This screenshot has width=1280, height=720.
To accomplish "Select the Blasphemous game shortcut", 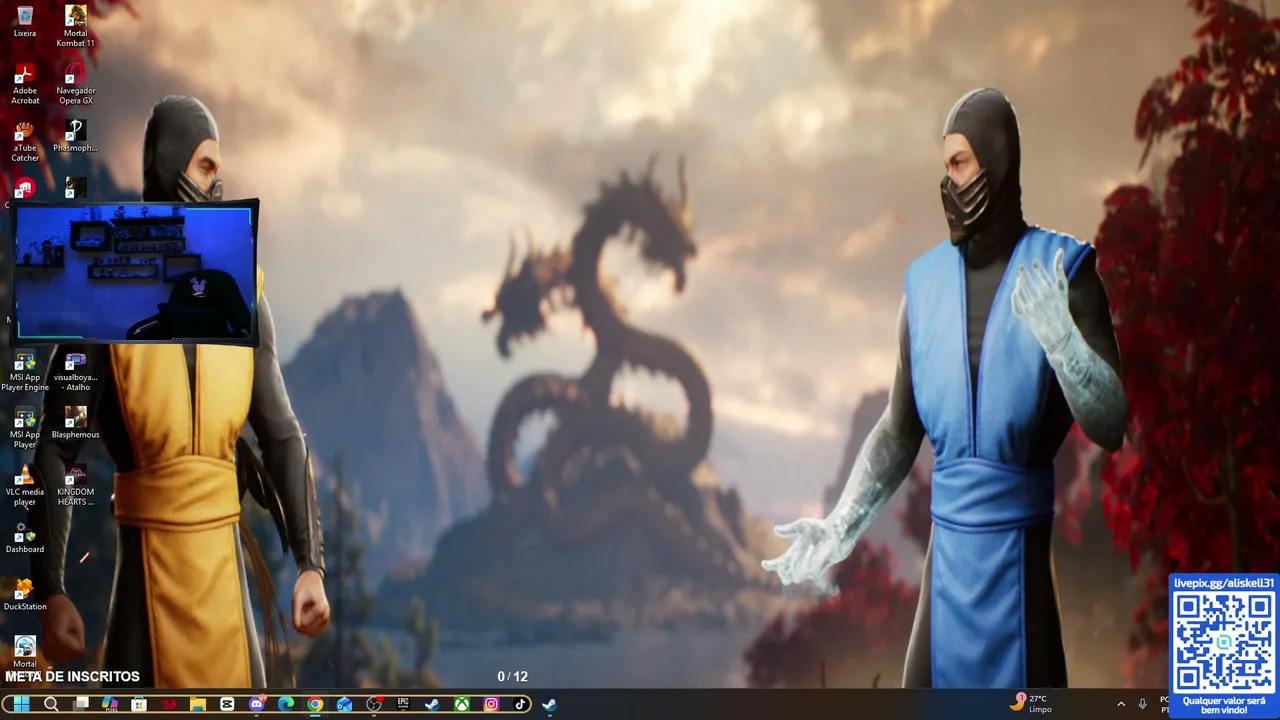I will pyautogui.click(x=75, y=423).
